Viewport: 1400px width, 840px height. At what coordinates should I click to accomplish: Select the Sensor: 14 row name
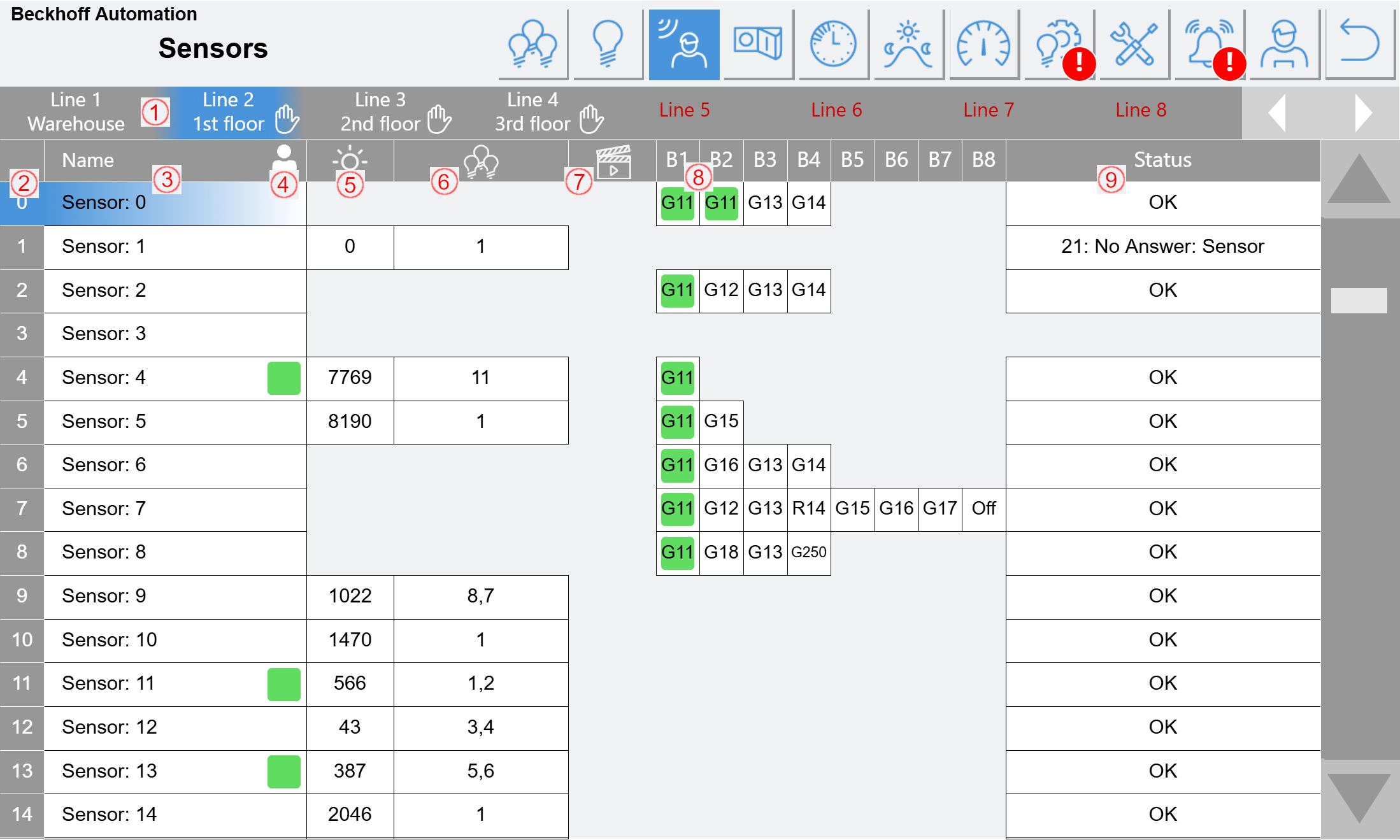[175, 815]
